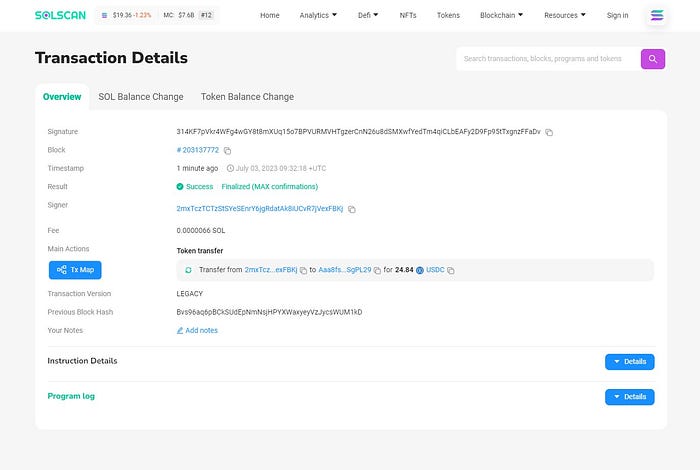The height and width of the screenshot is (470, 700).
Task: Copy the USDC token address
Action: tap(451, 270)
